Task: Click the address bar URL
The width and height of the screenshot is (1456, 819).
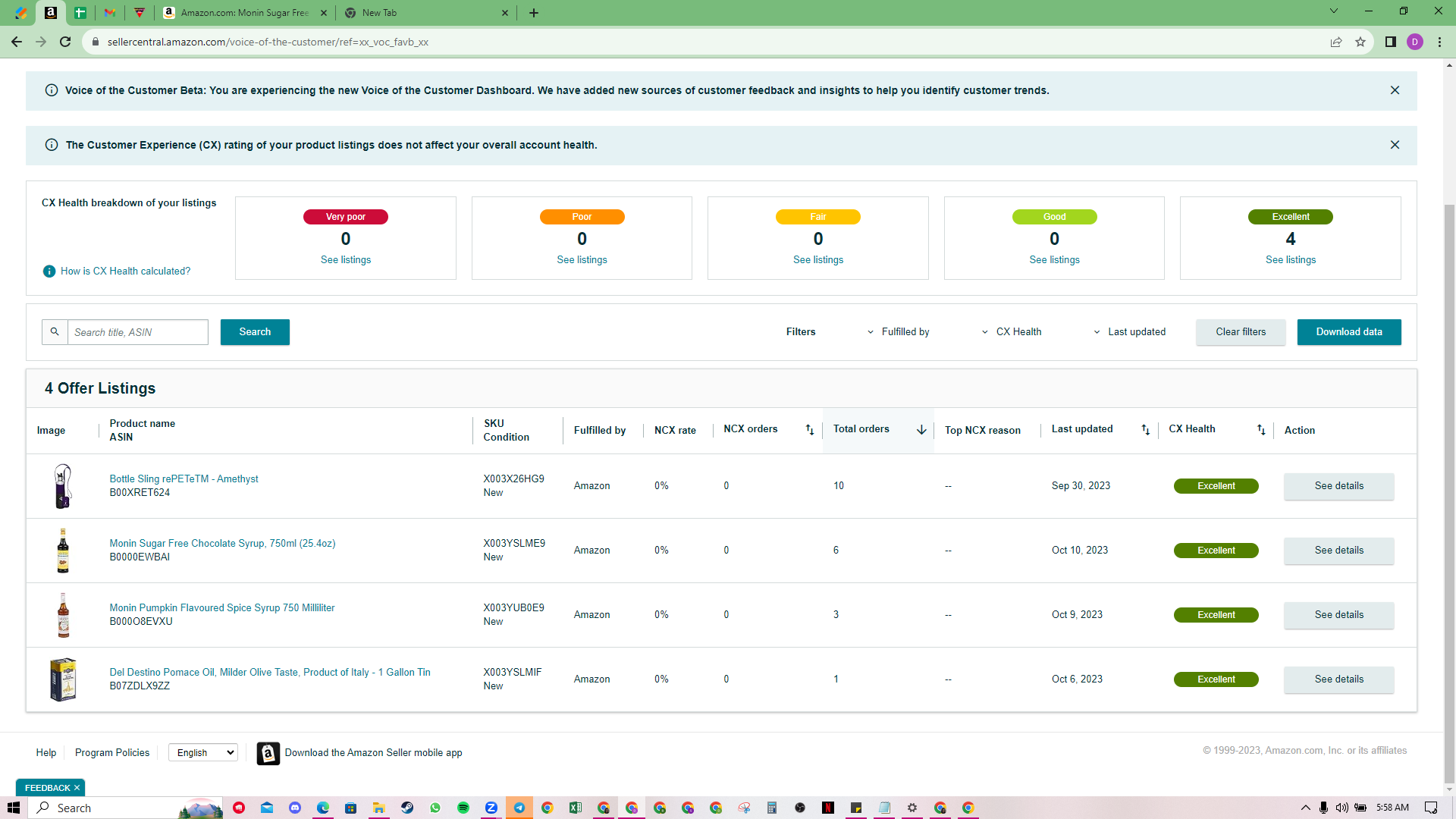Action: click(268, 42)
